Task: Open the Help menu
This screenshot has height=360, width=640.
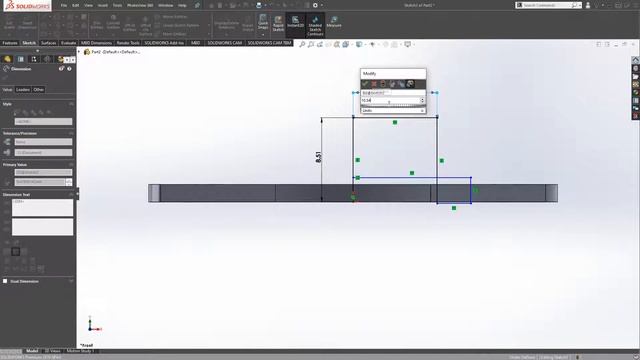Action: 182,5
